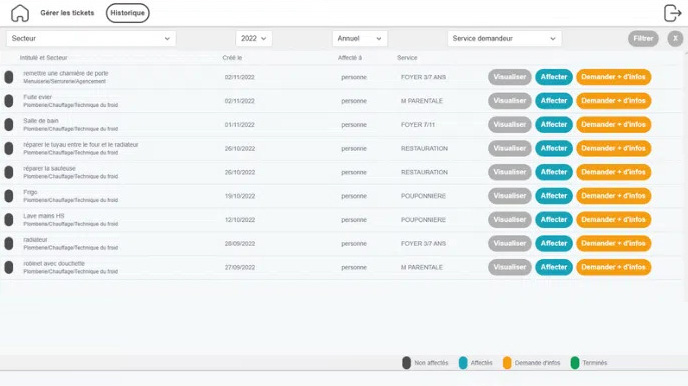
Task: Affecter the 'remettre une charnière de porte' ticket
Action: 554,77
